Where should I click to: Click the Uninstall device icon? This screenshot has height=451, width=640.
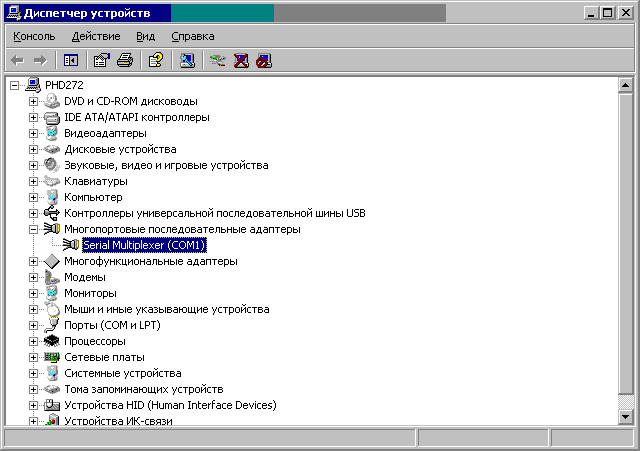(241, 61)
